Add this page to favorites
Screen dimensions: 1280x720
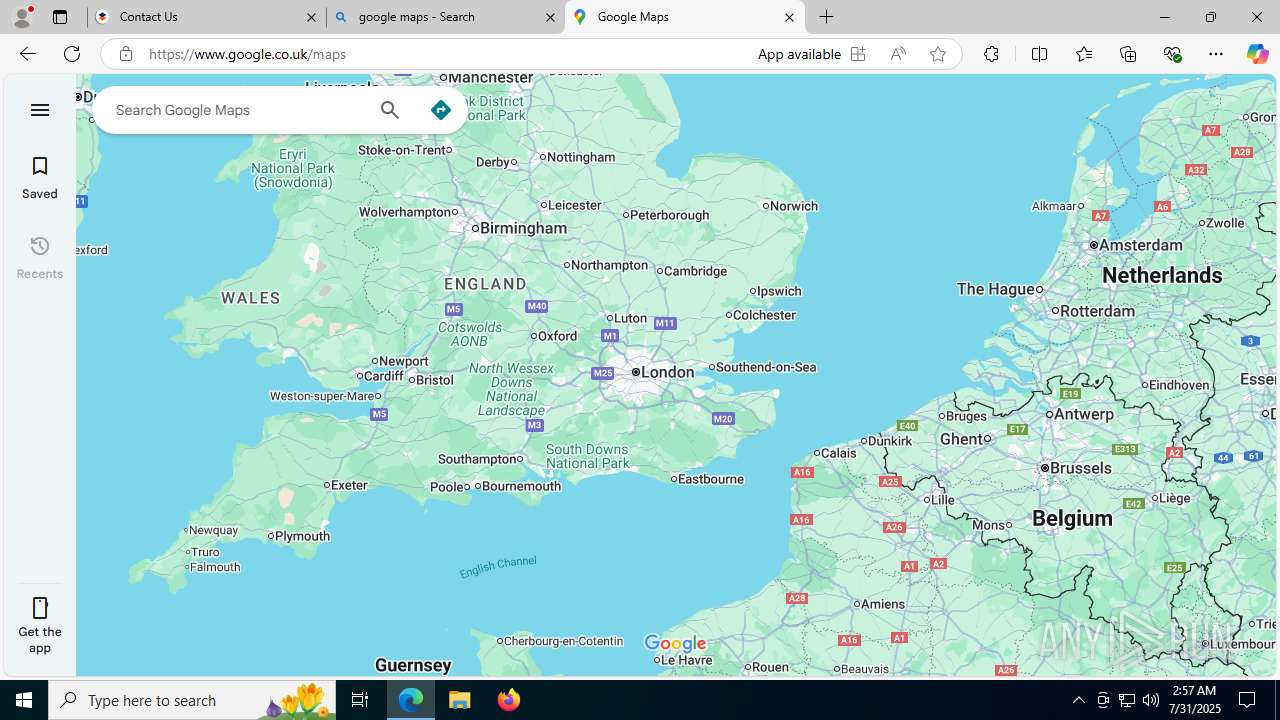pos(938,54)
